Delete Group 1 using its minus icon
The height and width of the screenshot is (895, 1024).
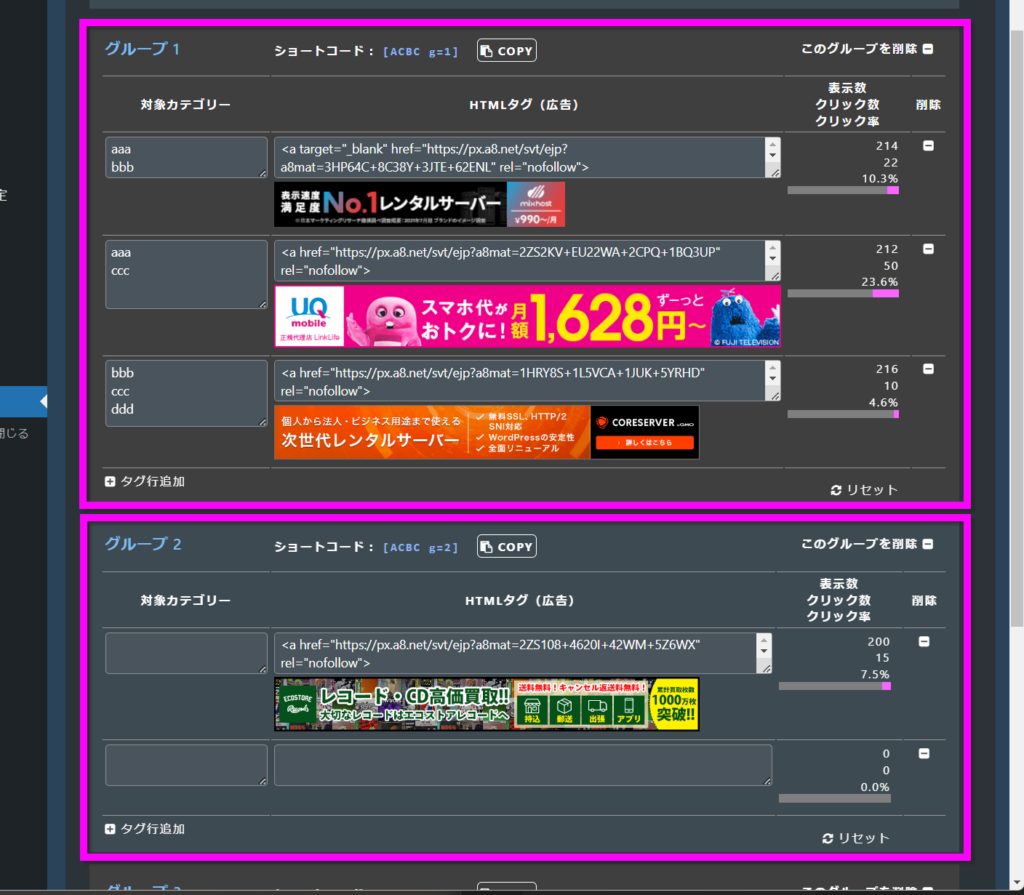click(928, 49)
